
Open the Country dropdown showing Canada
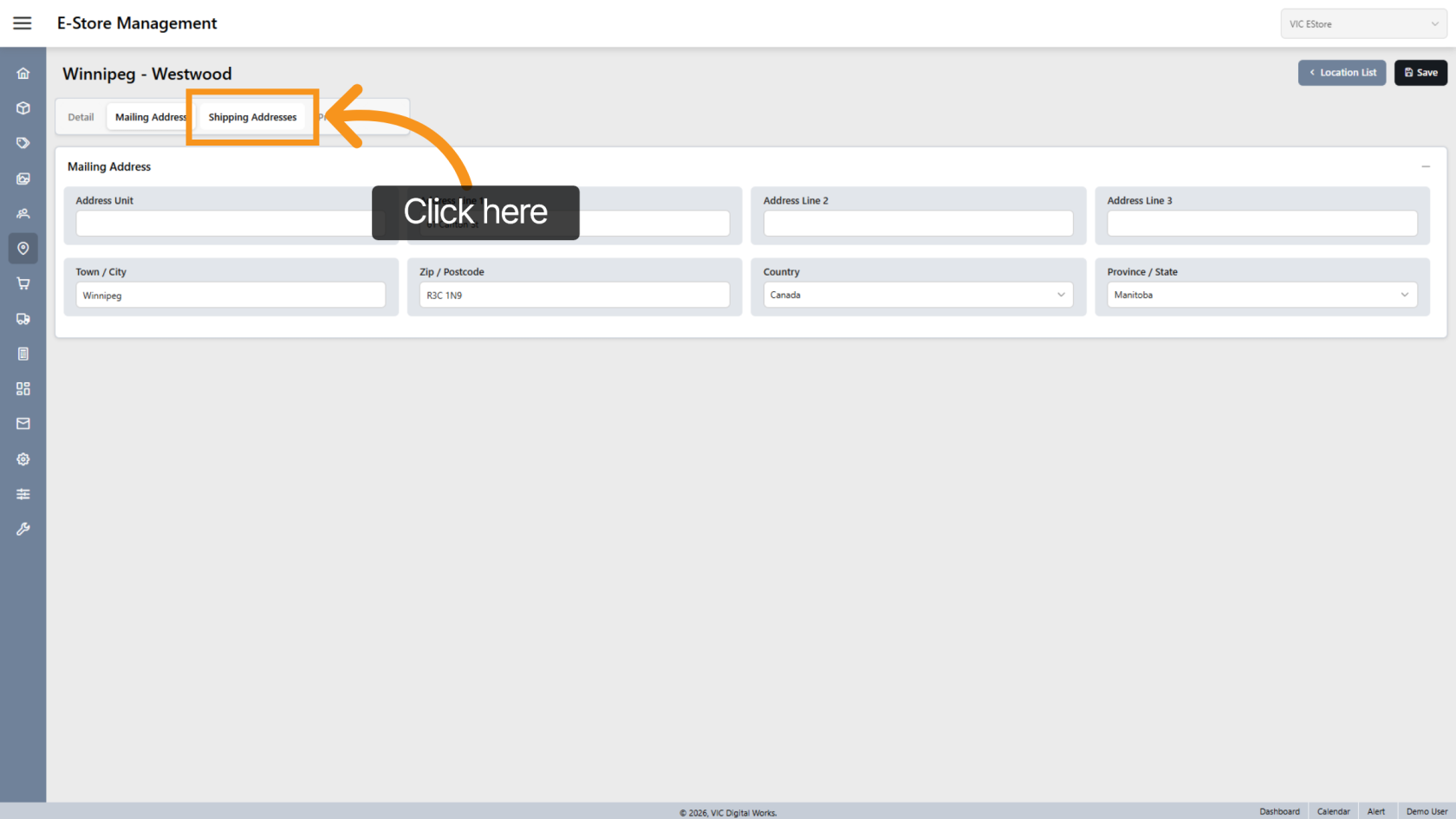point(917,296)
